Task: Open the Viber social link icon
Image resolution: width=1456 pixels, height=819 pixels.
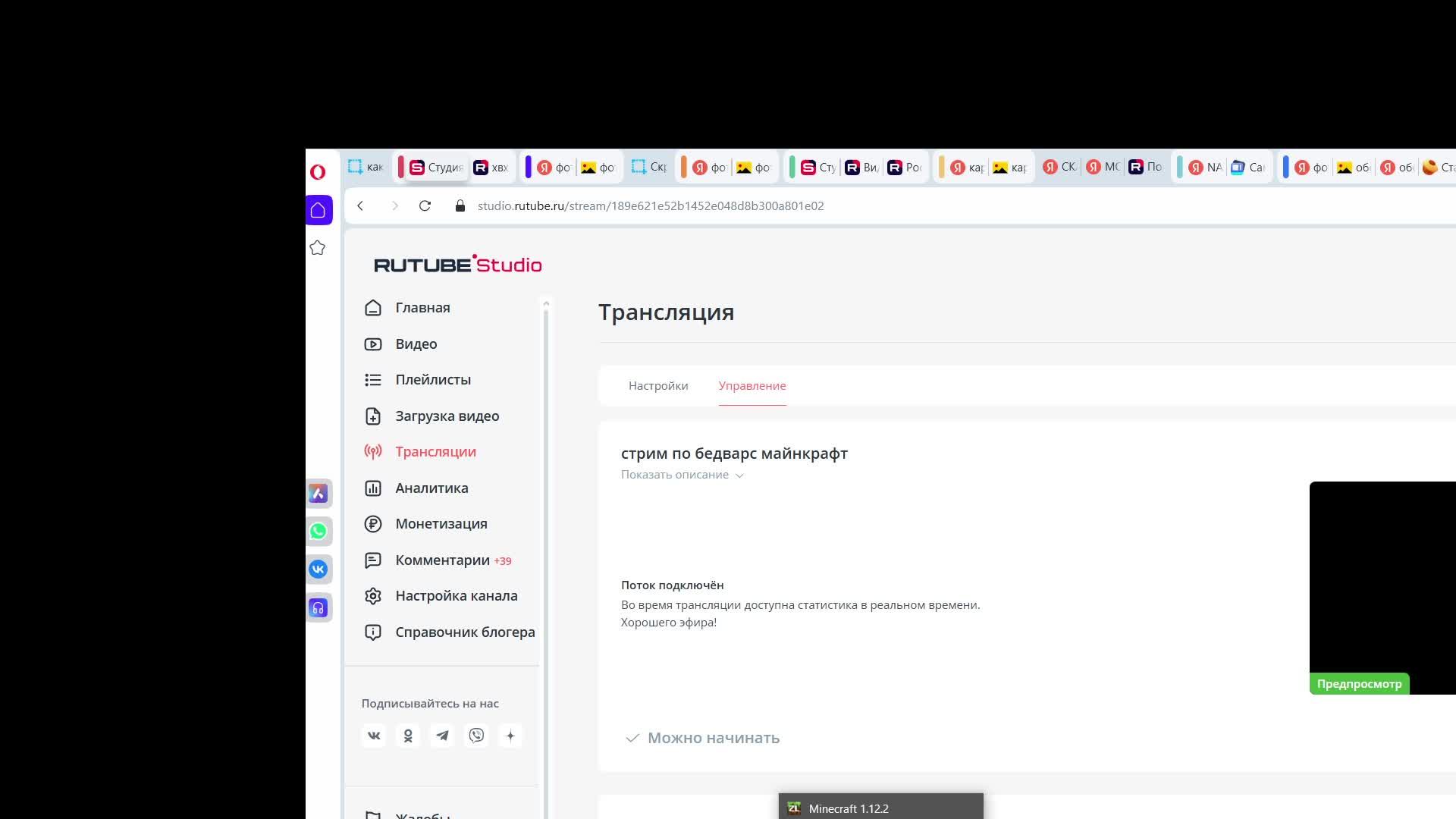Action: [476, 736]
